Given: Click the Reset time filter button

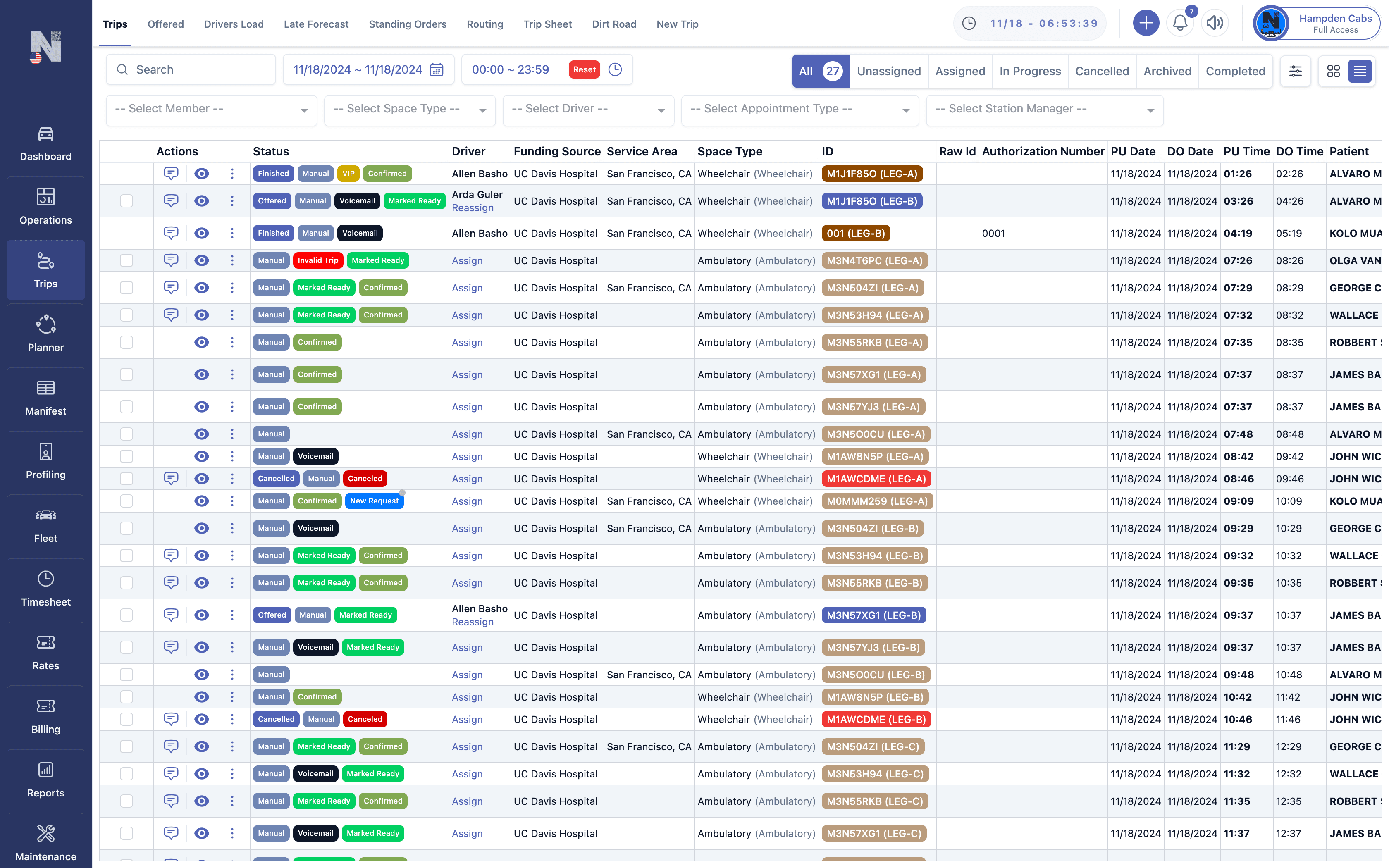Looking at the screenshot, I should pyautogui.click(x=584, y=69).
